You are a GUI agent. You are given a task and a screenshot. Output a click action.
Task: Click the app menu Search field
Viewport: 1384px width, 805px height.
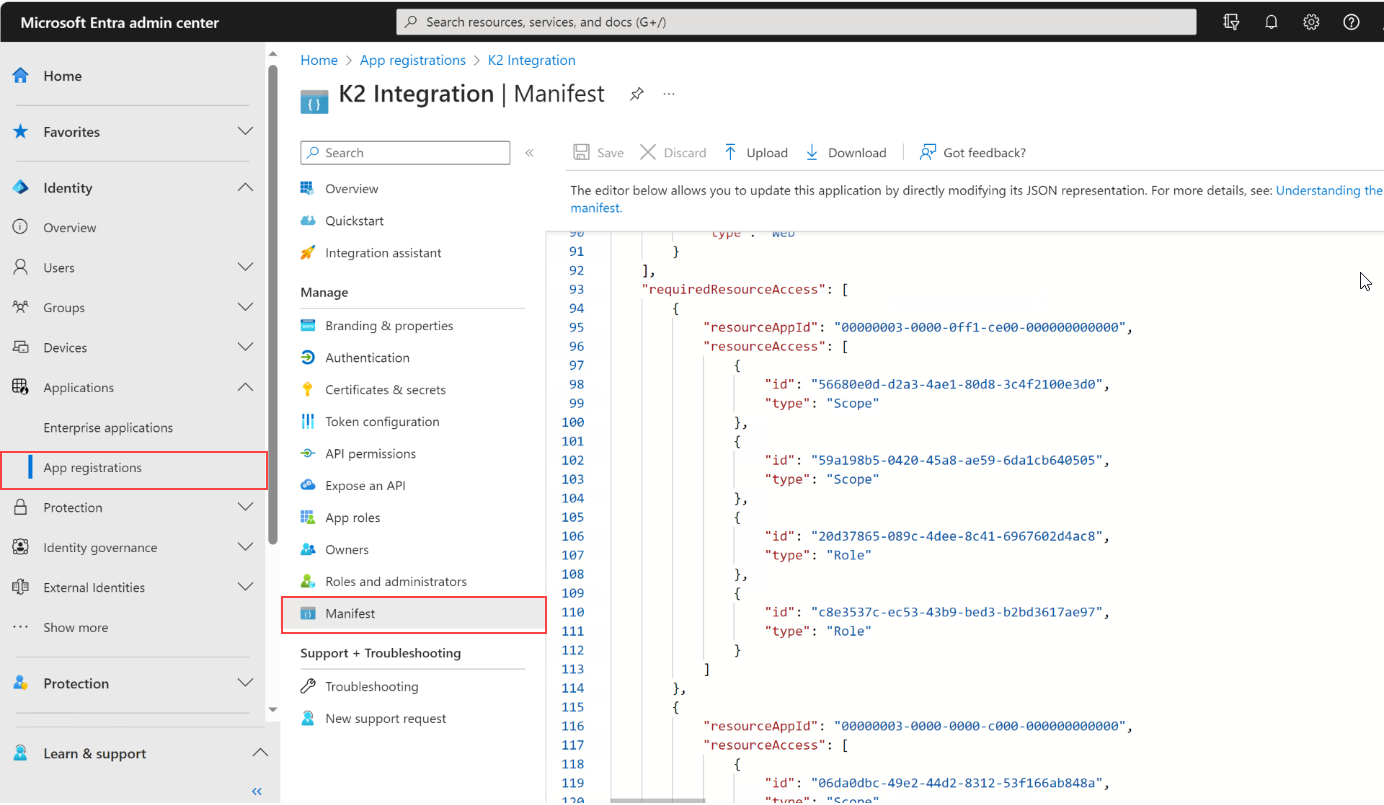pos(405,153)
